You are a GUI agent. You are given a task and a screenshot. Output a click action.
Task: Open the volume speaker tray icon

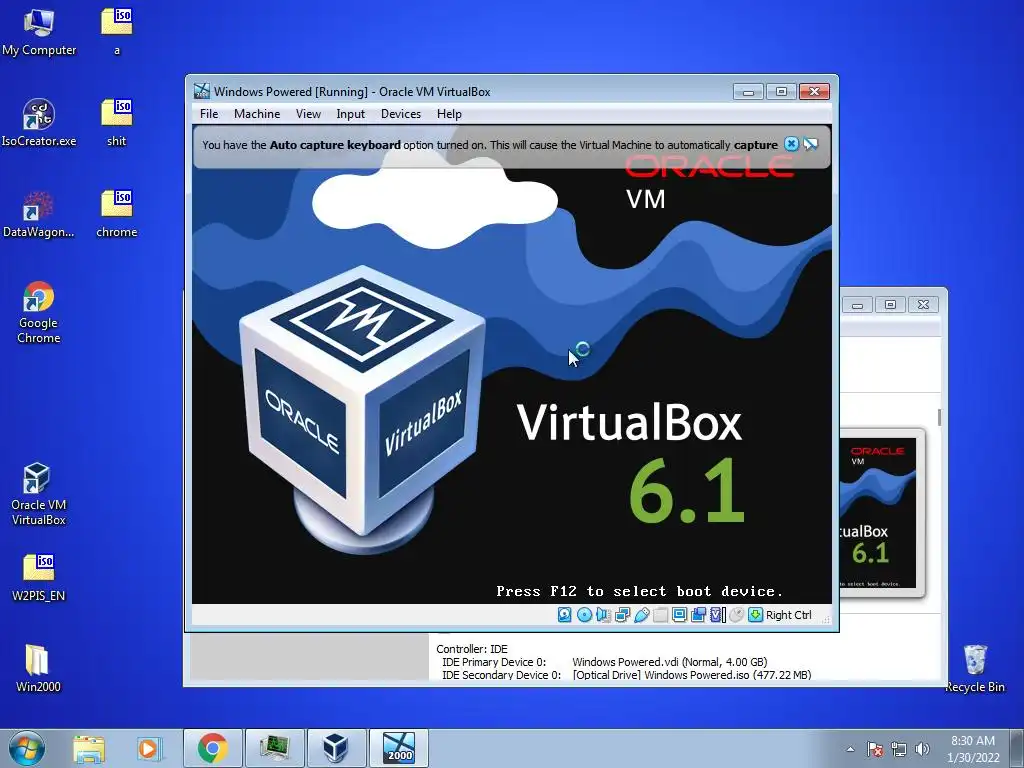coord(922,749)
